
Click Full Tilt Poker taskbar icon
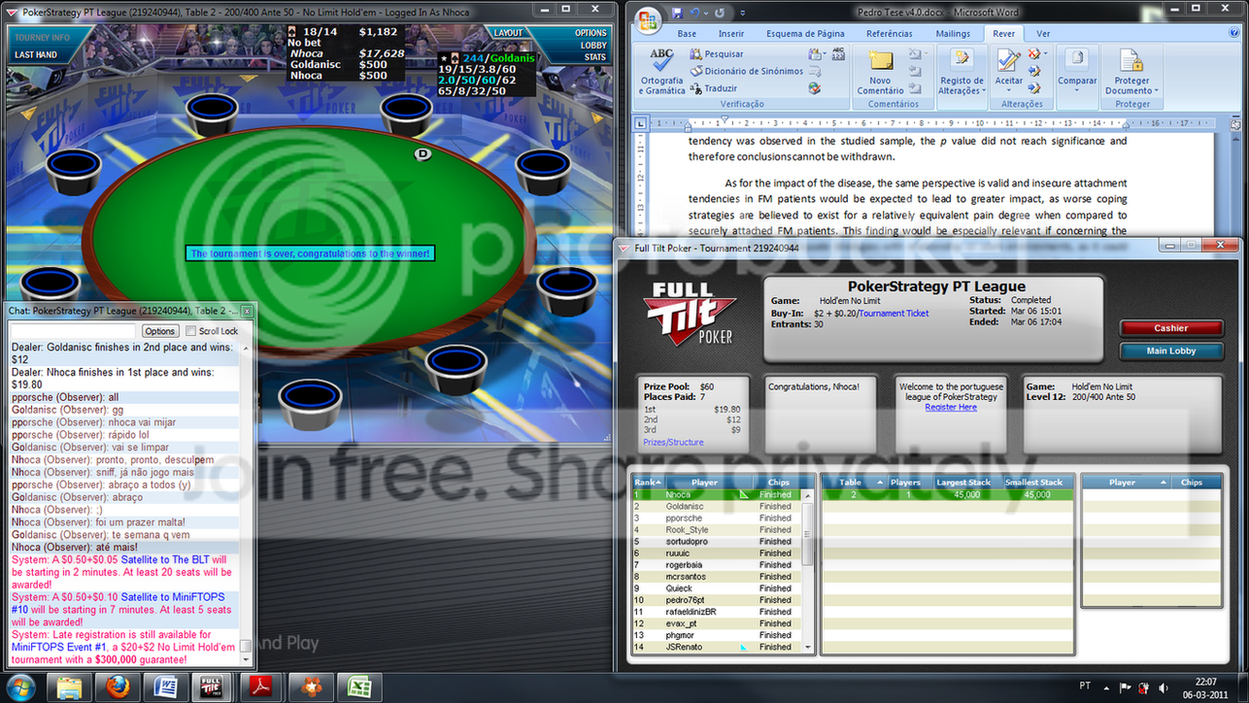tap(213, 687)
